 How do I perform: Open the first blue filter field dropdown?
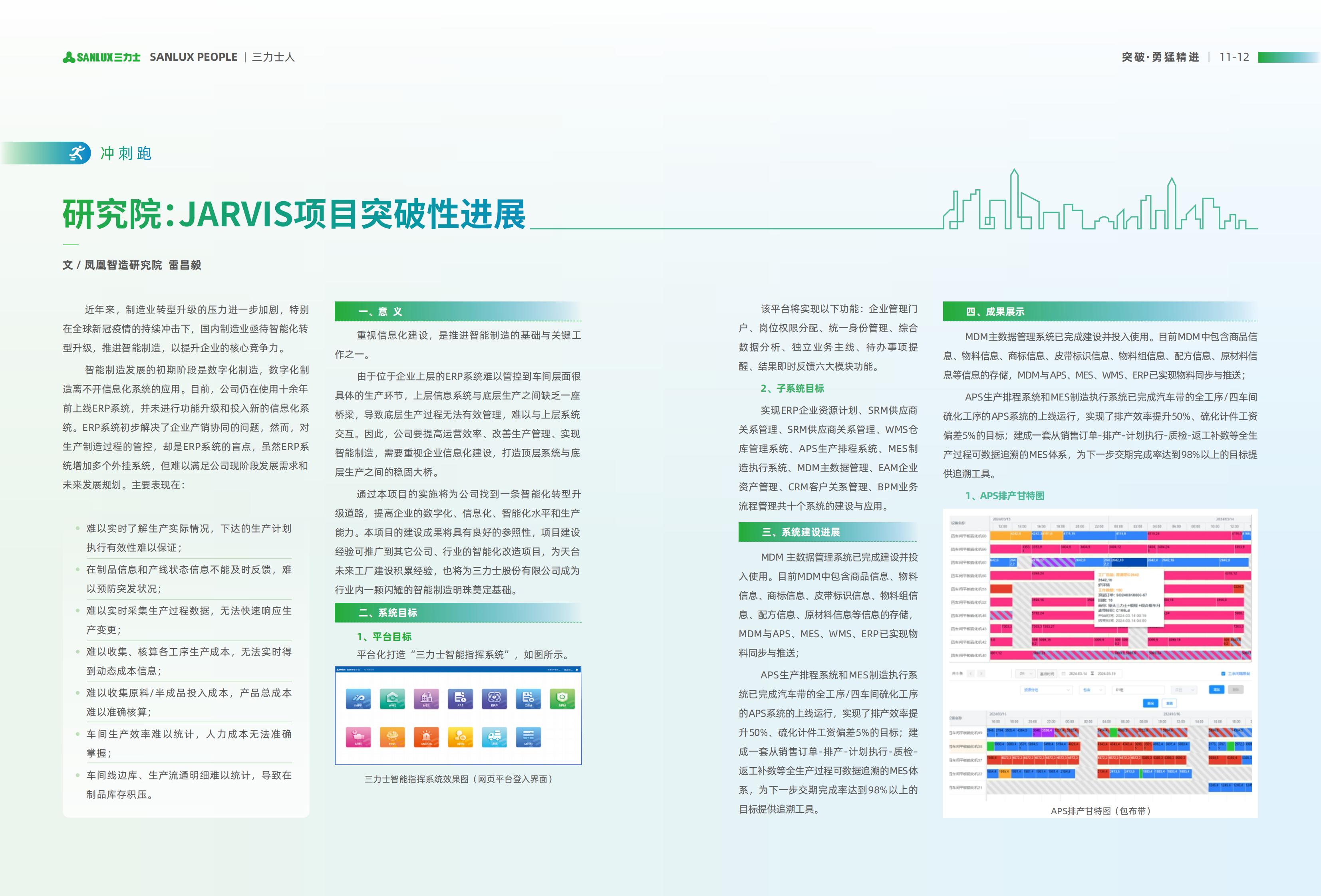click(x=1047, y=690)
